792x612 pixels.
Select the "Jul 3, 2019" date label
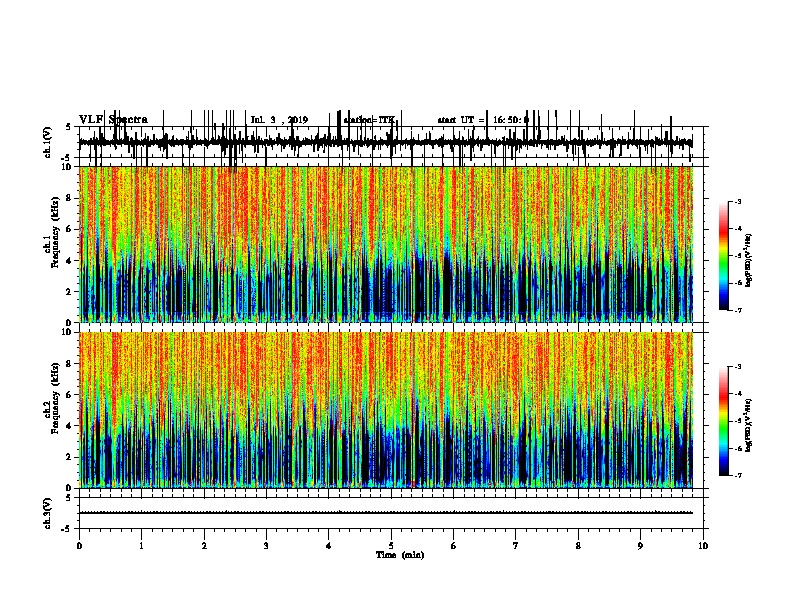click(x=279, y=120)
